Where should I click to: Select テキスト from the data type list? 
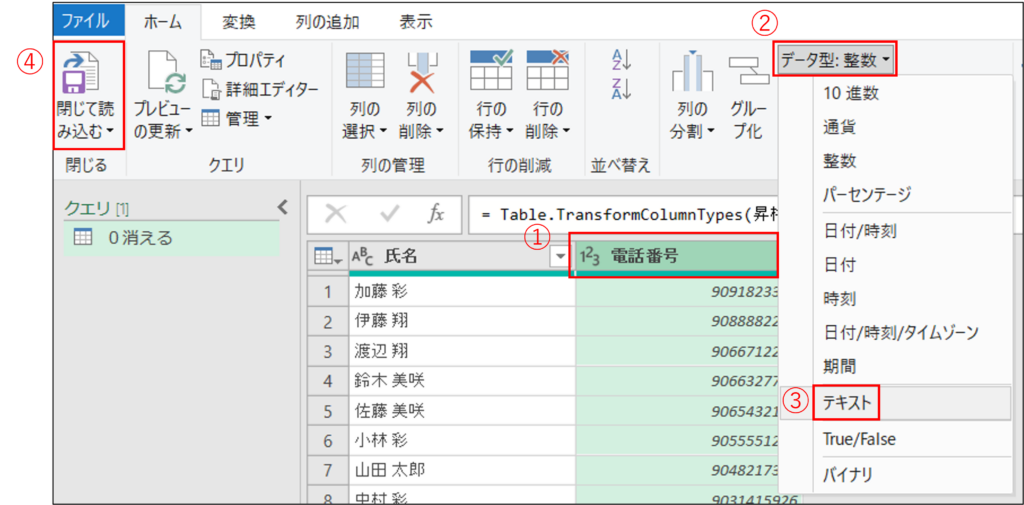[848, 403]
